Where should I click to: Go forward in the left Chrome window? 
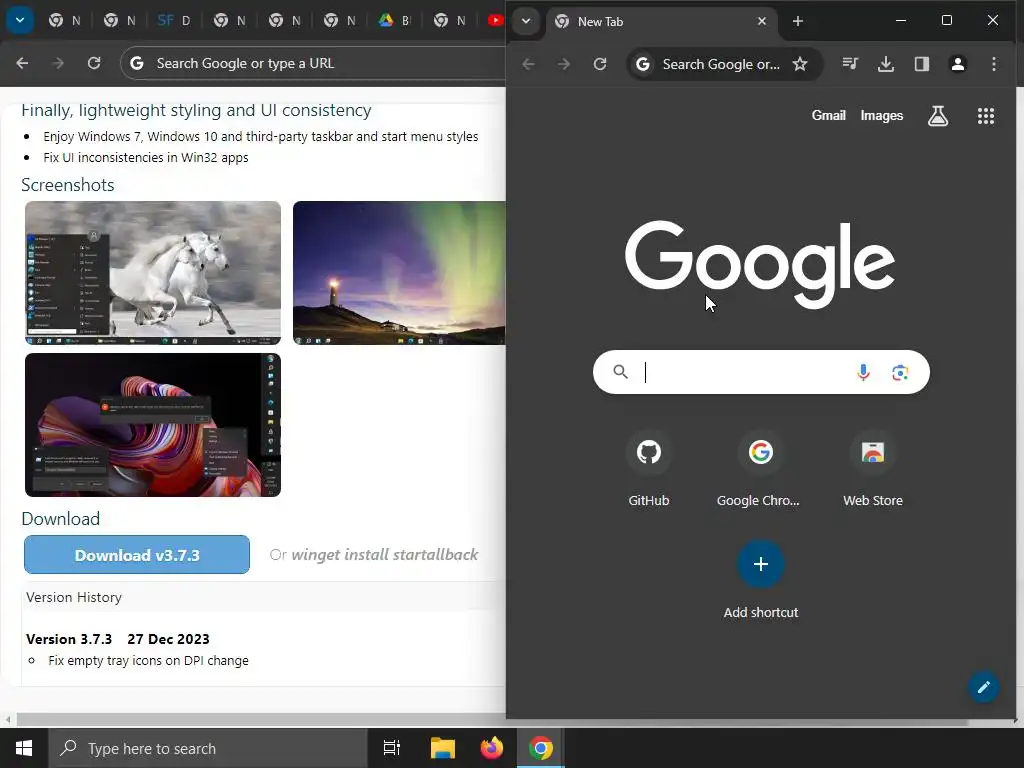click(x=58, y=63)
